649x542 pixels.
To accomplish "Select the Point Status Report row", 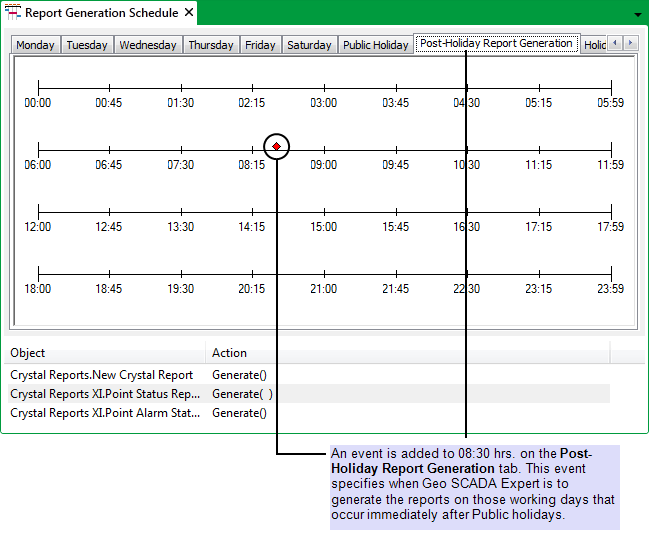I will 105,394.
